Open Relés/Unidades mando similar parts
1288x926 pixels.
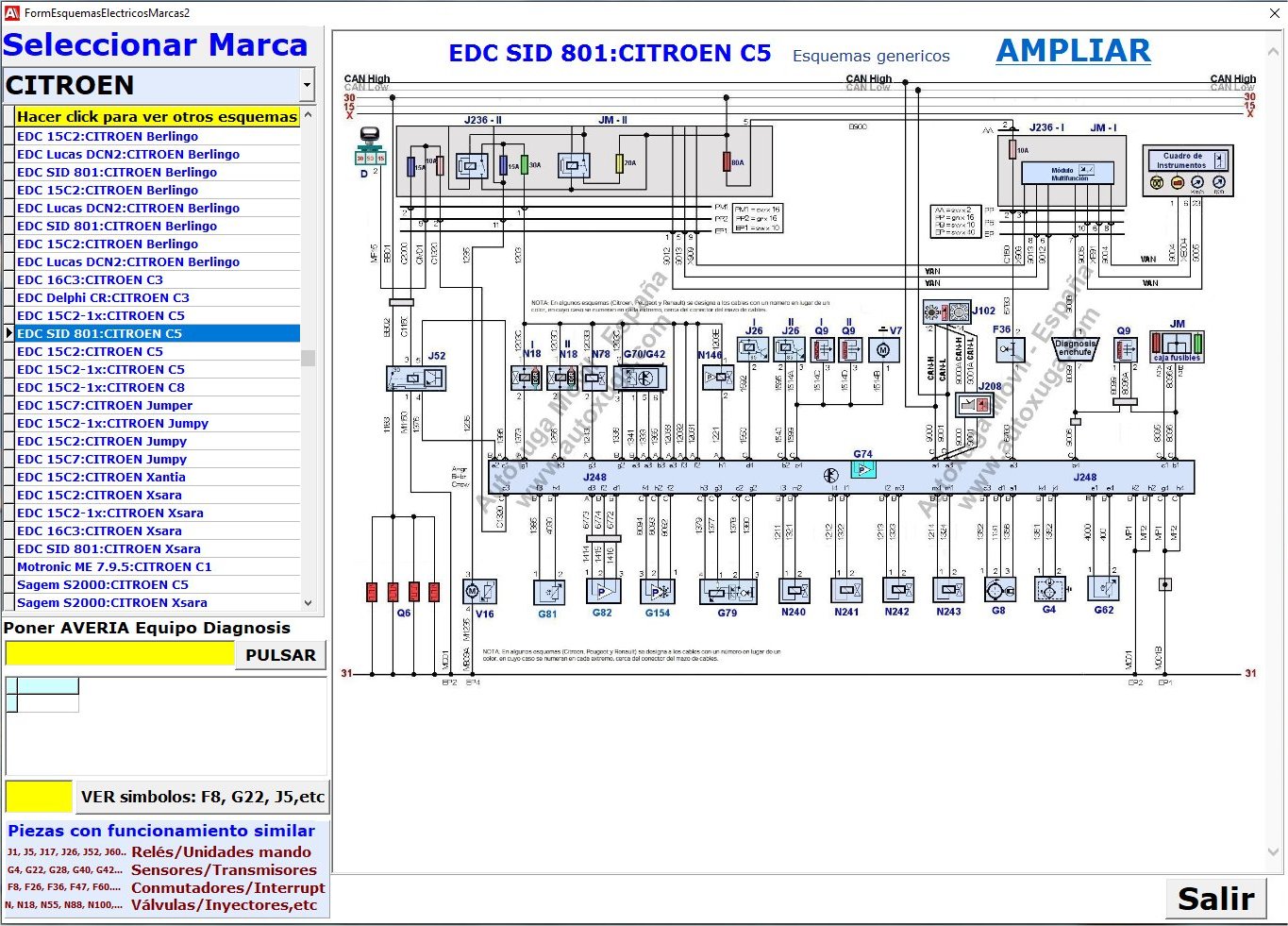221,851
